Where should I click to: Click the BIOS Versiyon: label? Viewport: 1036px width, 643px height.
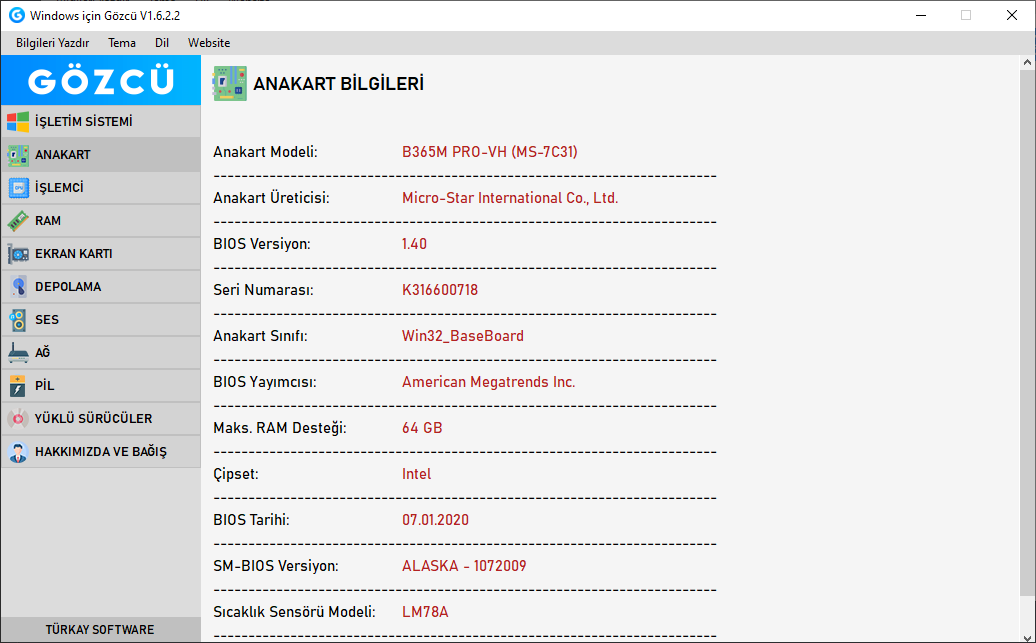pyautogui.click(x=262, y=244)
